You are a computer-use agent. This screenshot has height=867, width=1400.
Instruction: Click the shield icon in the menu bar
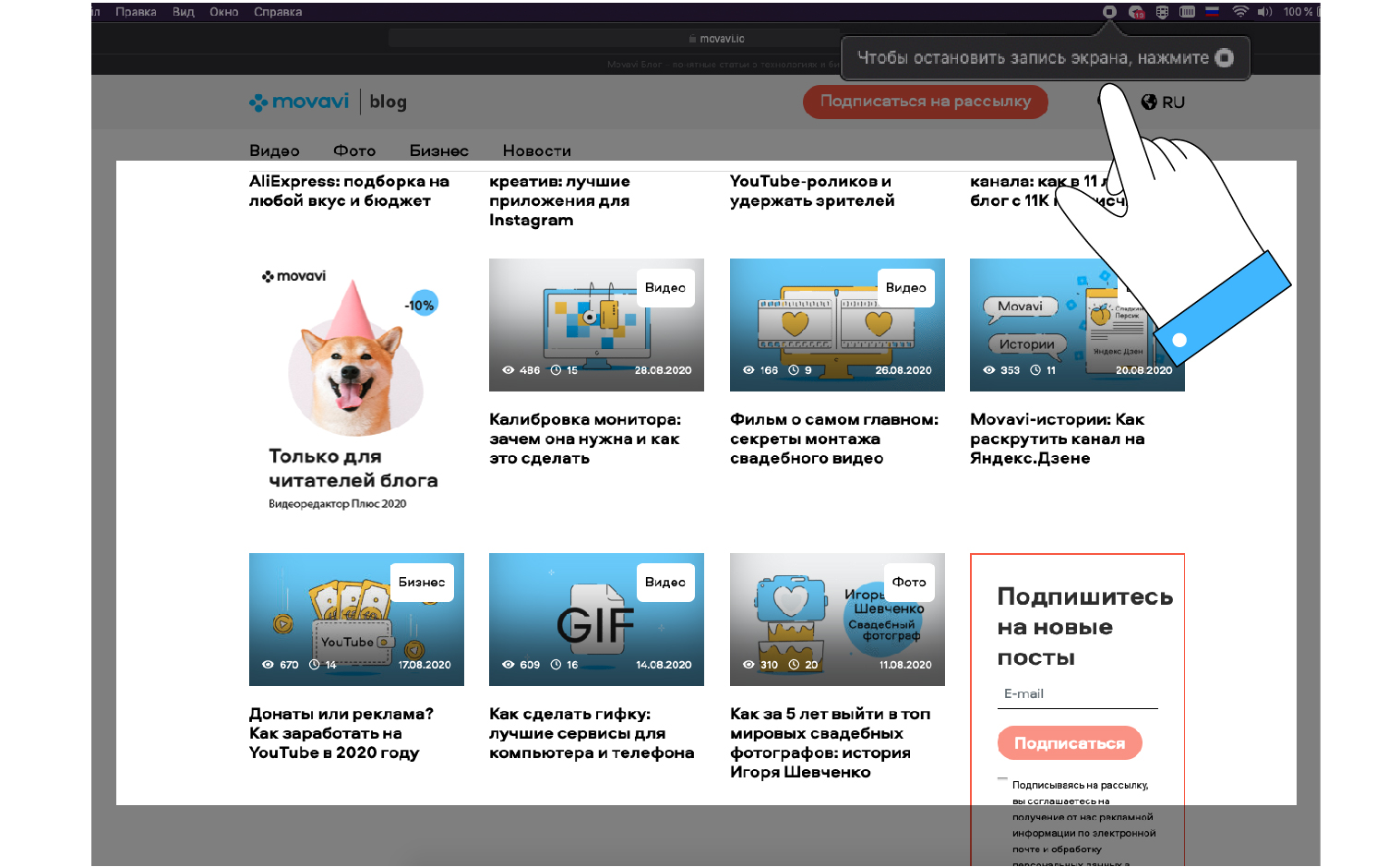tap(1162, 12)
